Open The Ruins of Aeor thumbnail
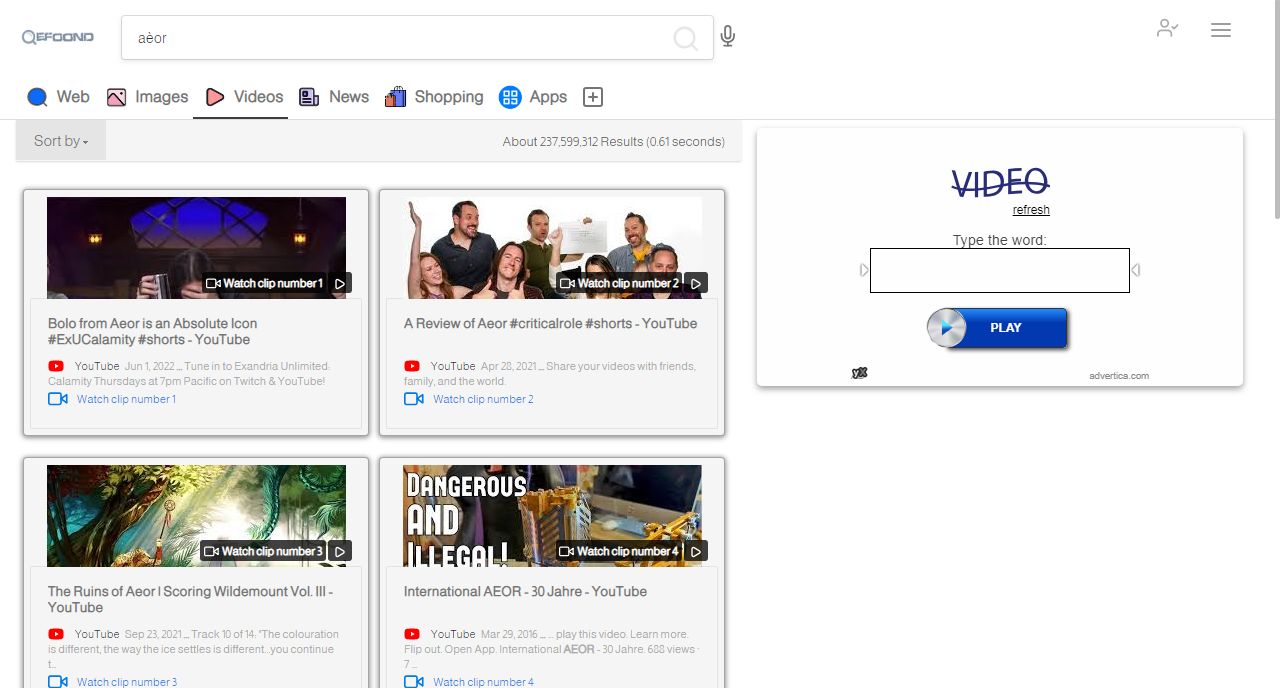This screenshot has width=1280, height=688. tap(196, 515)
